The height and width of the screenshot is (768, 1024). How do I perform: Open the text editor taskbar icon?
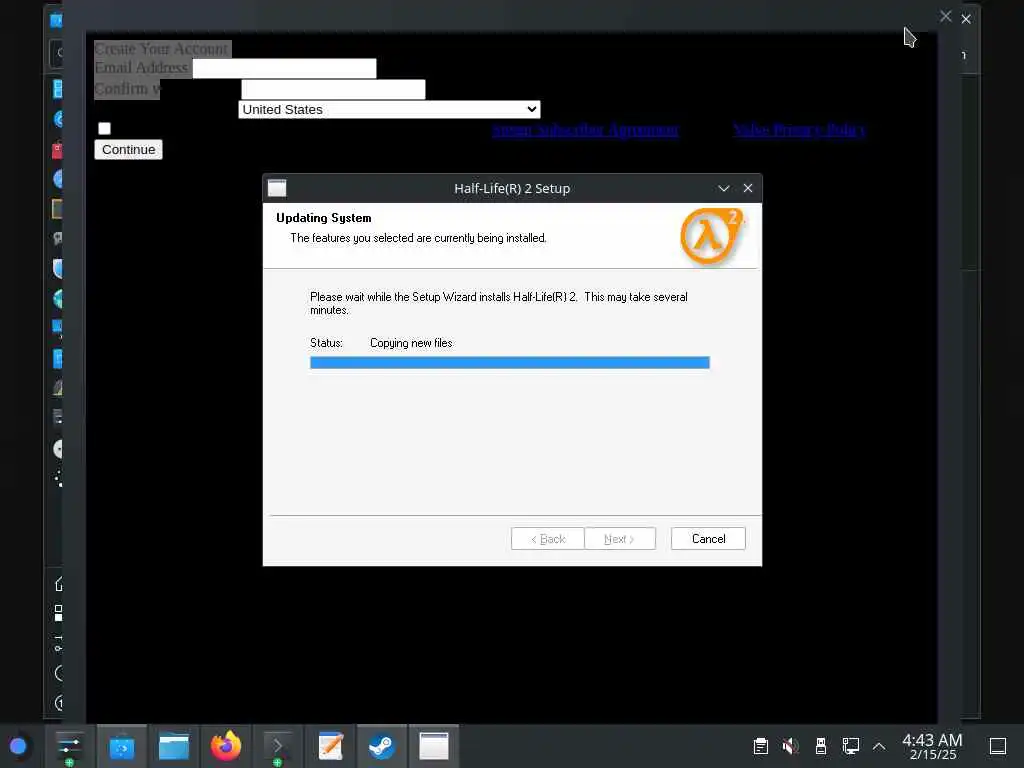point(330,746)
